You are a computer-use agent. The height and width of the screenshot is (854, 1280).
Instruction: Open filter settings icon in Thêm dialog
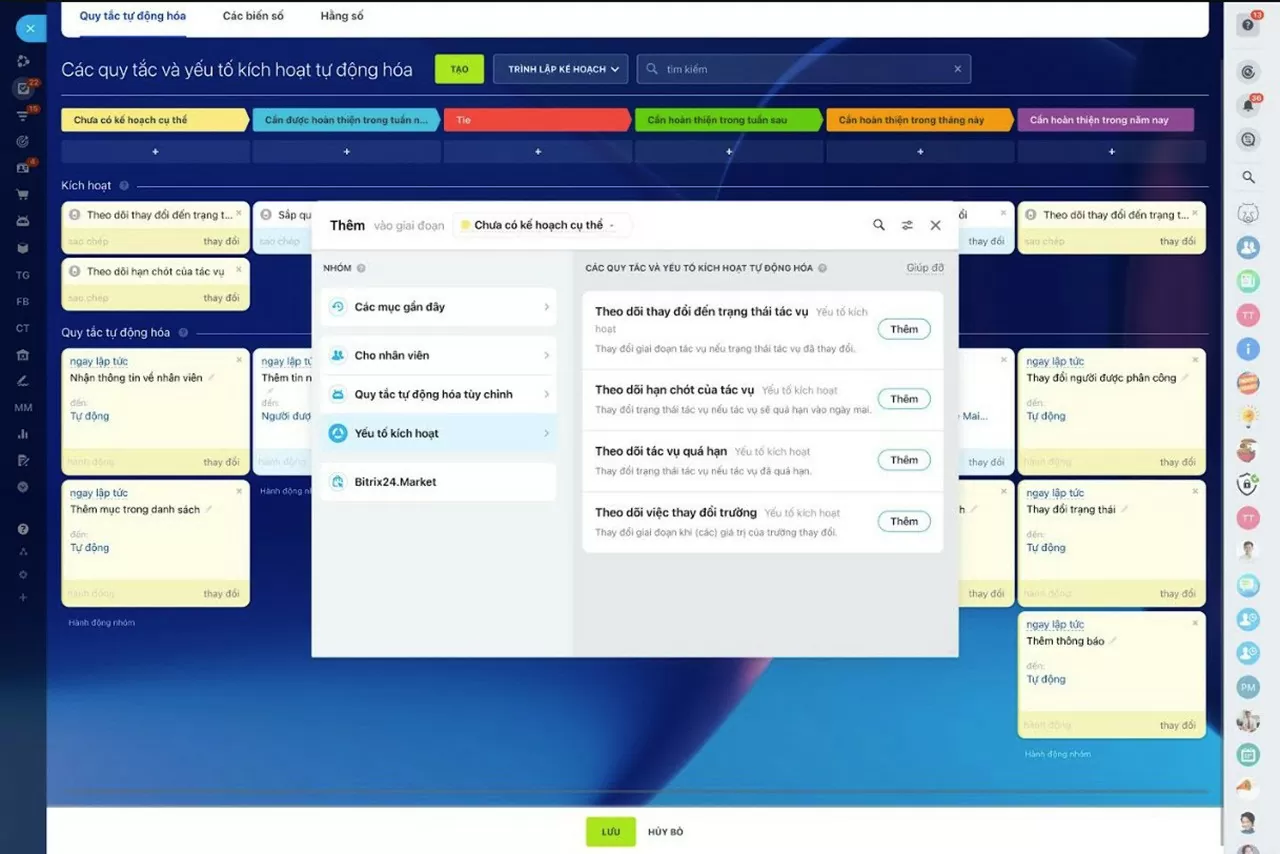(x=907, y=225)
